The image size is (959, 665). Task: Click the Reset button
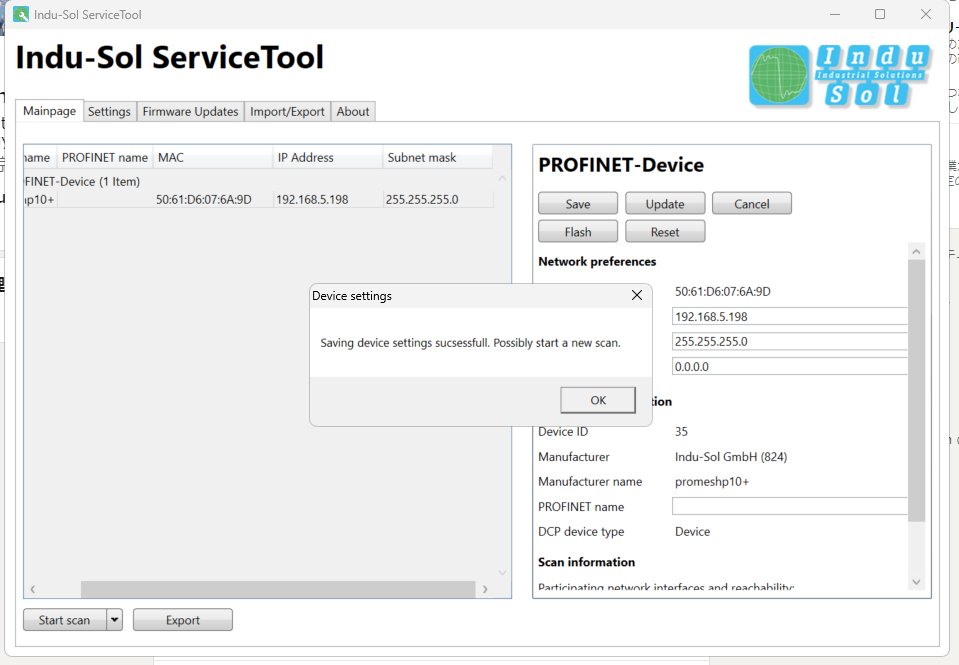(x=665, y=232)
